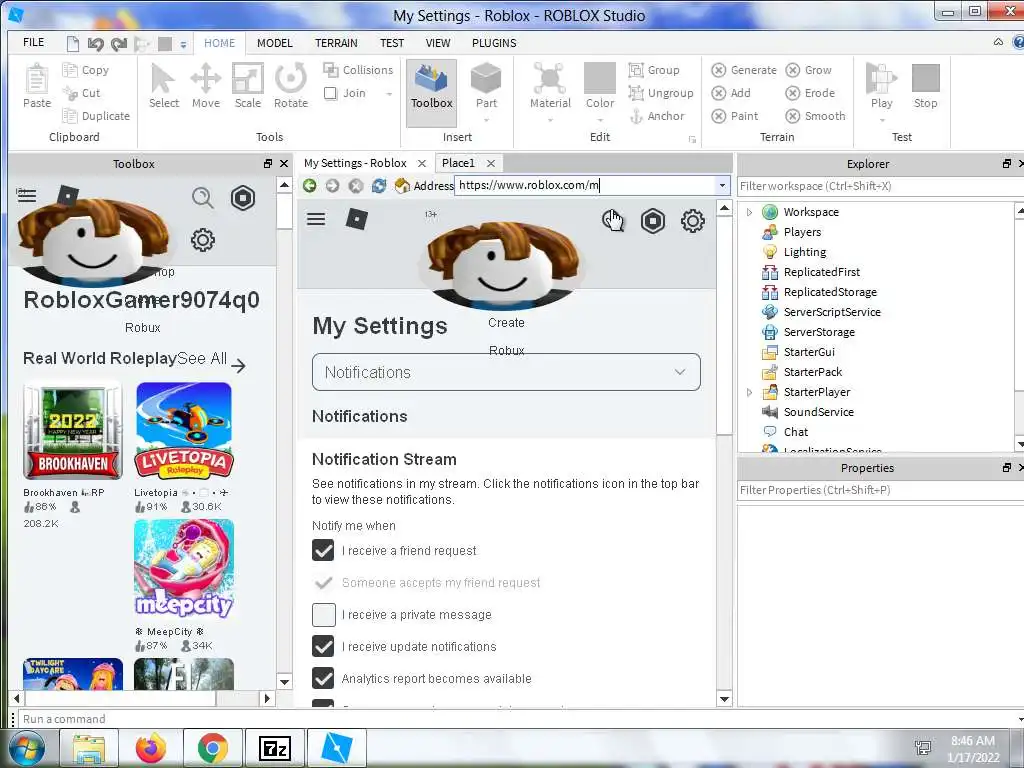Open the MeepCity game thumbnail
This screenshot has width=1024, height=768.
point(184,569)
